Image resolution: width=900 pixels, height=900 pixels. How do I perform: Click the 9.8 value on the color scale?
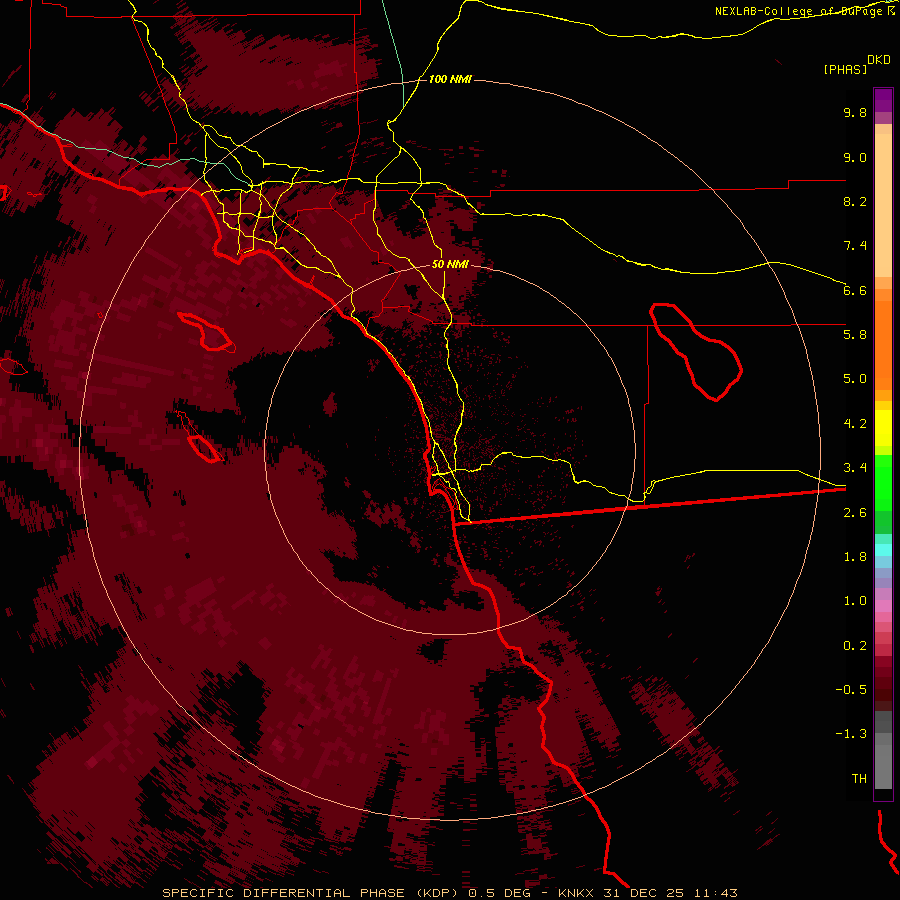click(x=855, y=112)
